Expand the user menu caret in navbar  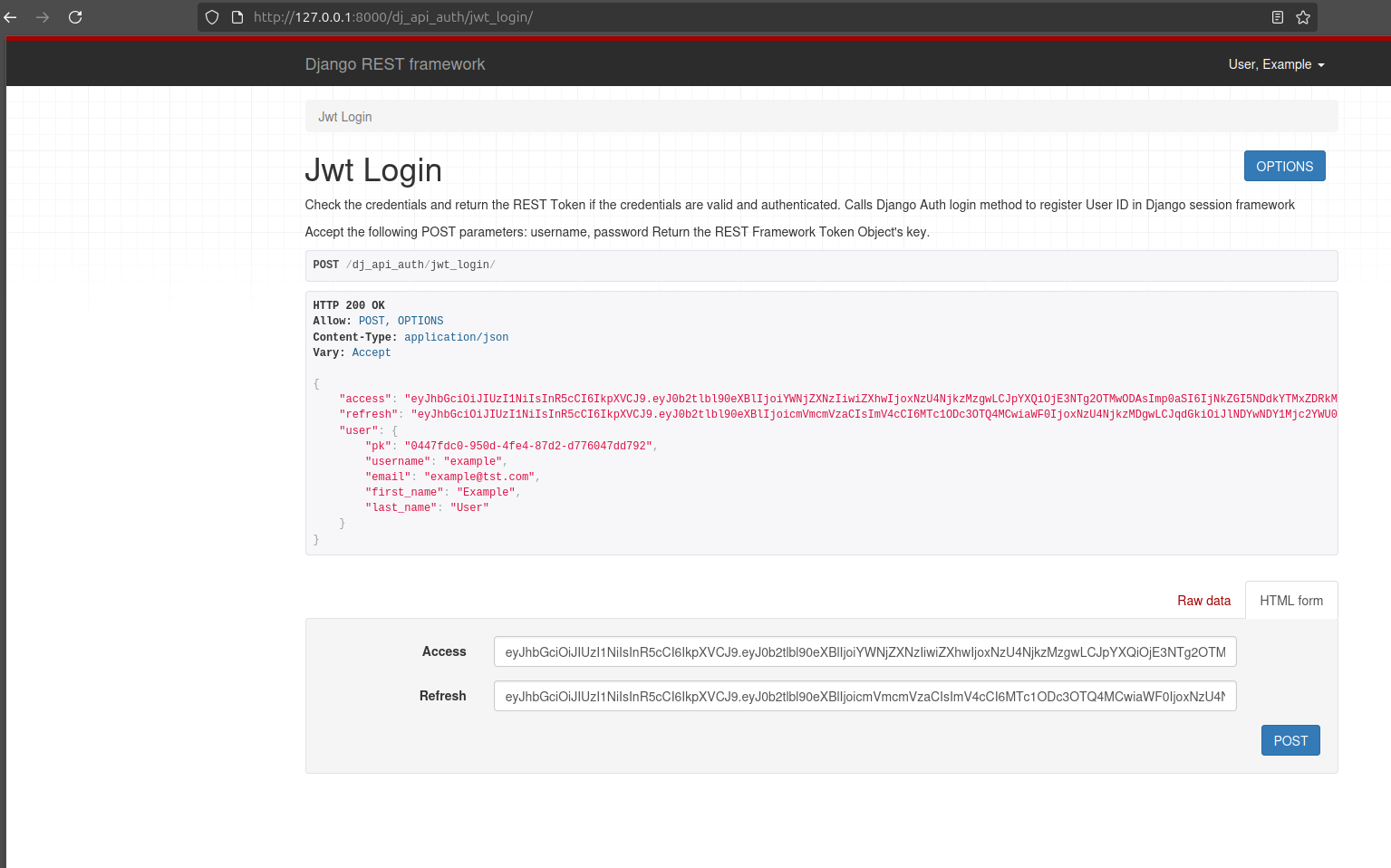point(1323,65)
